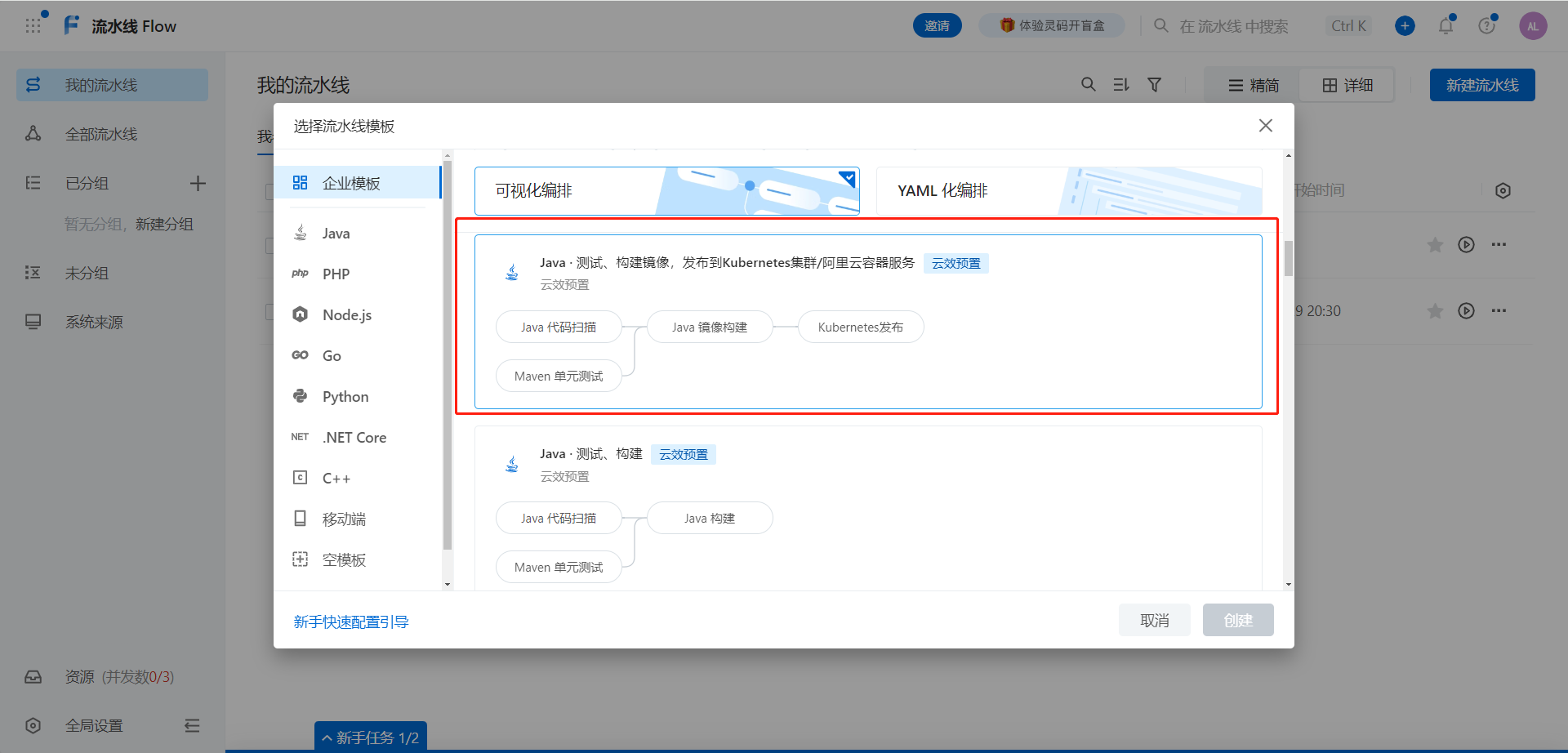The height and width of the screenshot is (753, 1568).
Task: Select the Java template category
Action: 358,234
